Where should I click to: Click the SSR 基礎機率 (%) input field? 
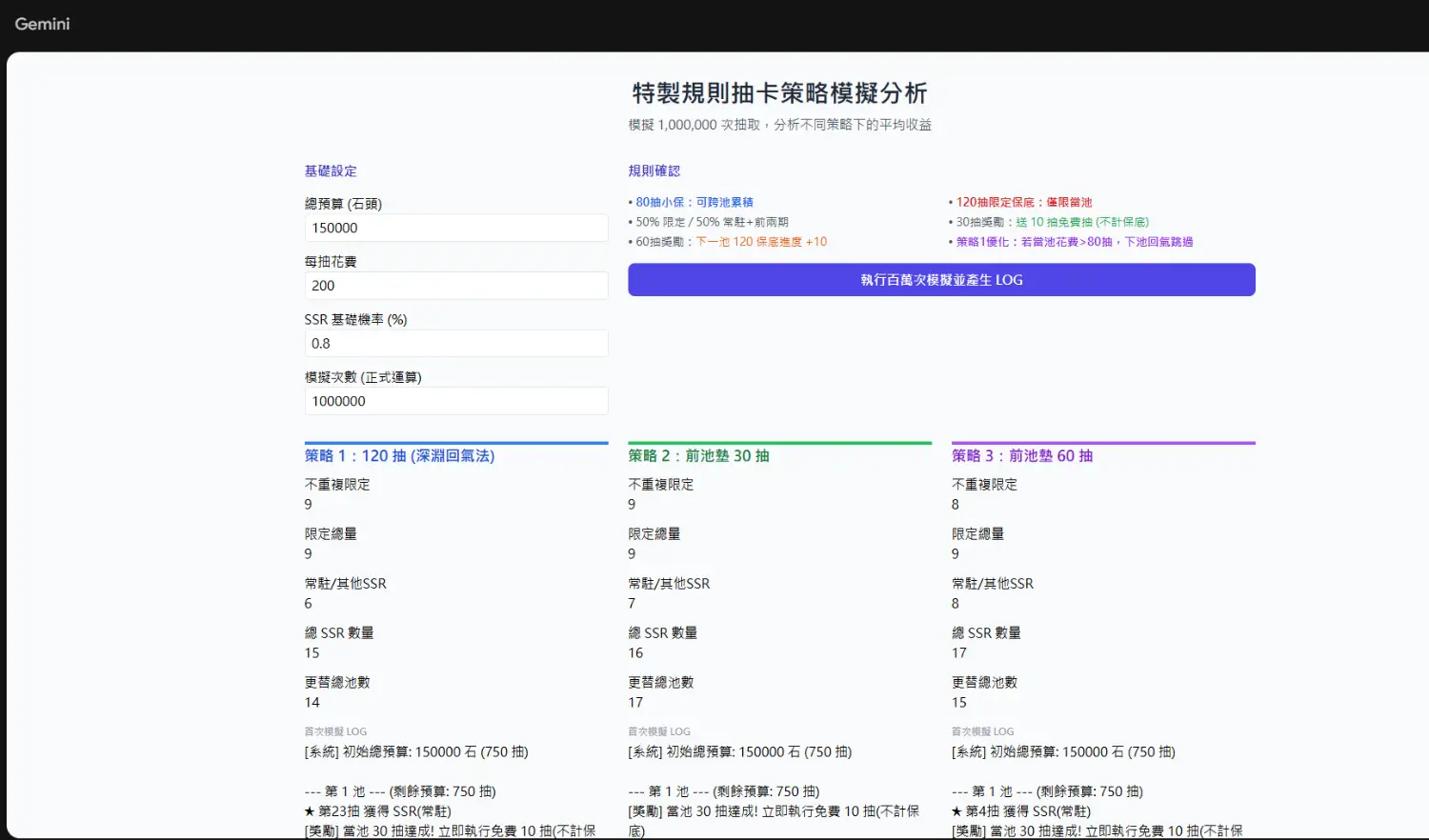[455, 344]
